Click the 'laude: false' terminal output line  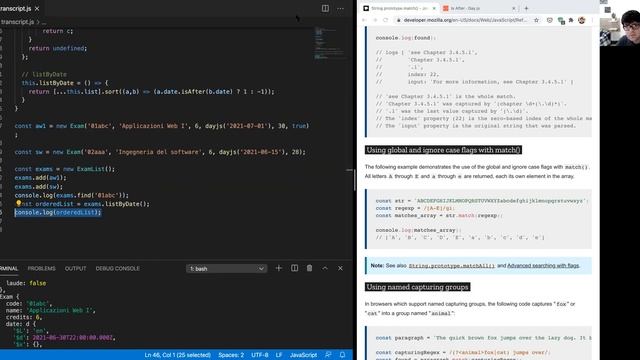tap(26, 283)
